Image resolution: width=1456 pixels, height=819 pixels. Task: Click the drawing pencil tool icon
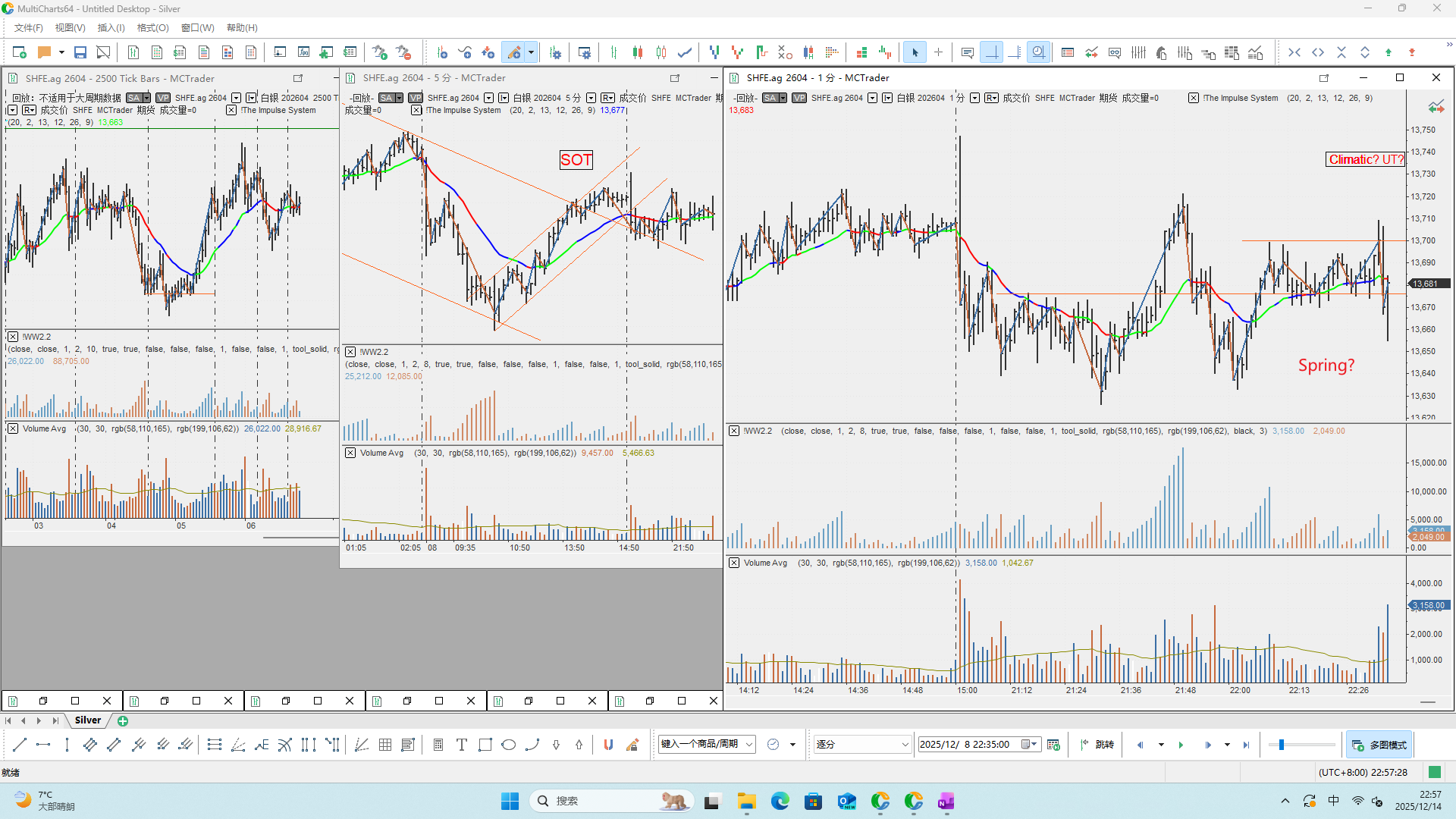pos(514,52)
